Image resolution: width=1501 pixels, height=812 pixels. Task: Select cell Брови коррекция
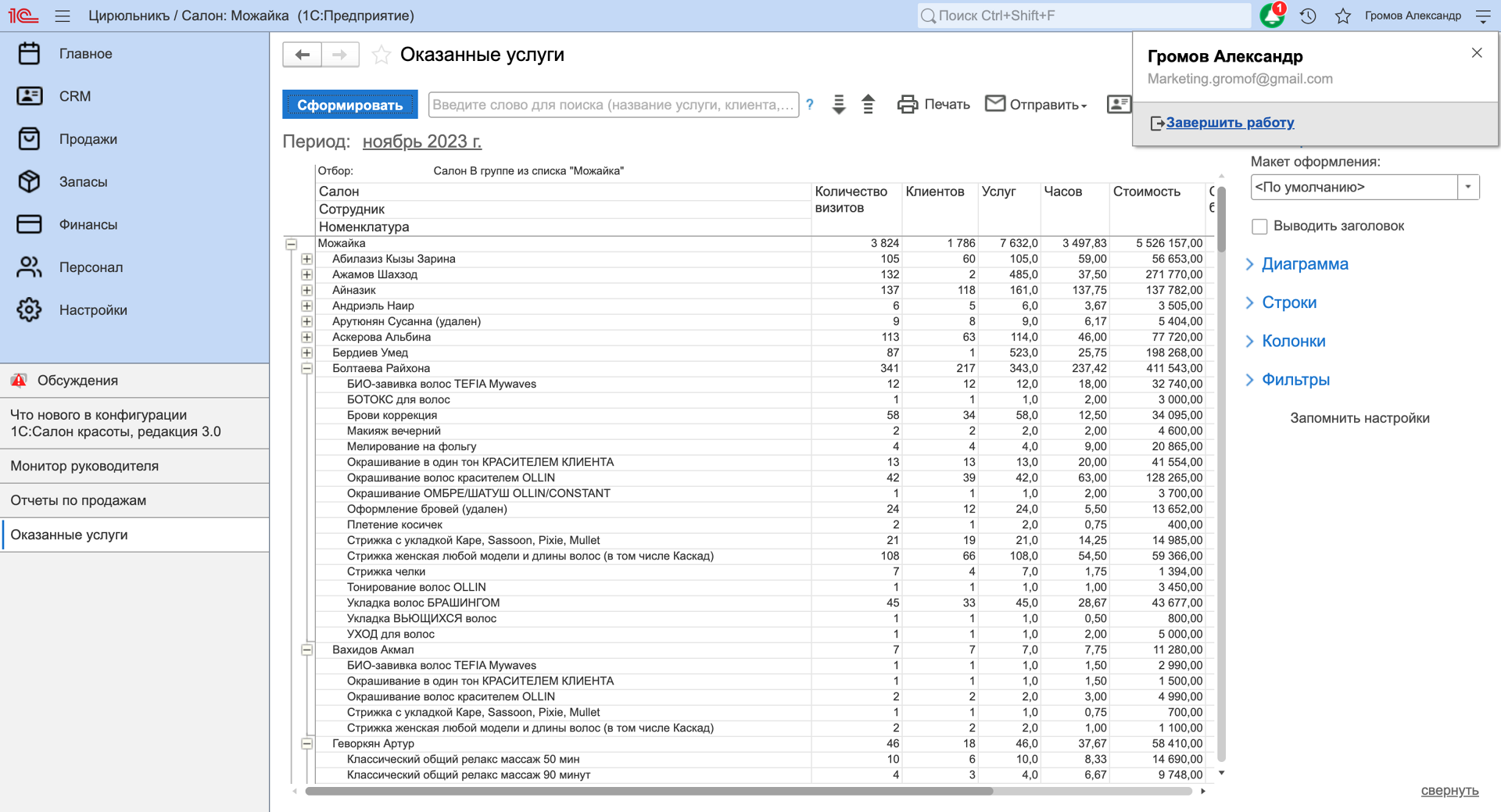coord(563,415)
